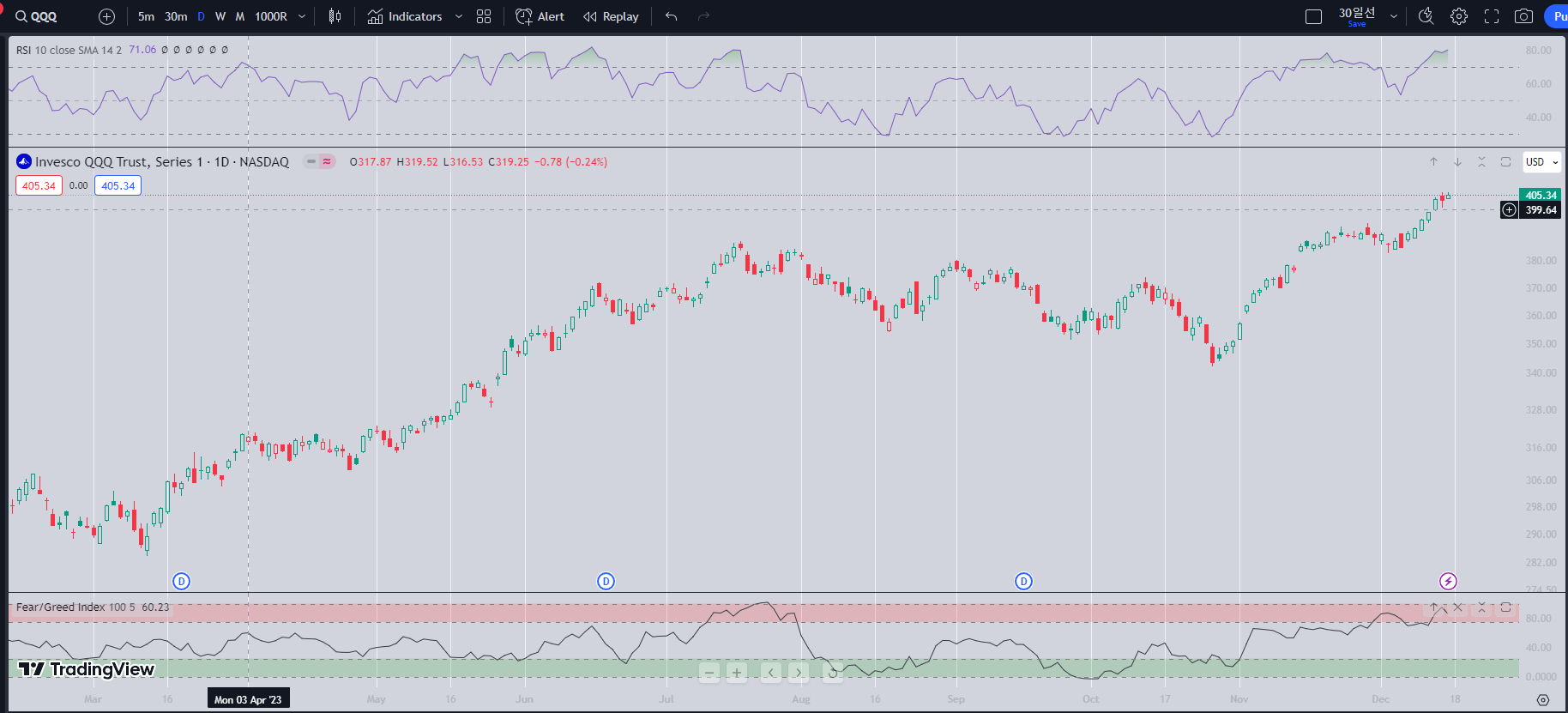Move the main pane down arrow
This screenshot has height=713, width=1568.
[1457, 161]
